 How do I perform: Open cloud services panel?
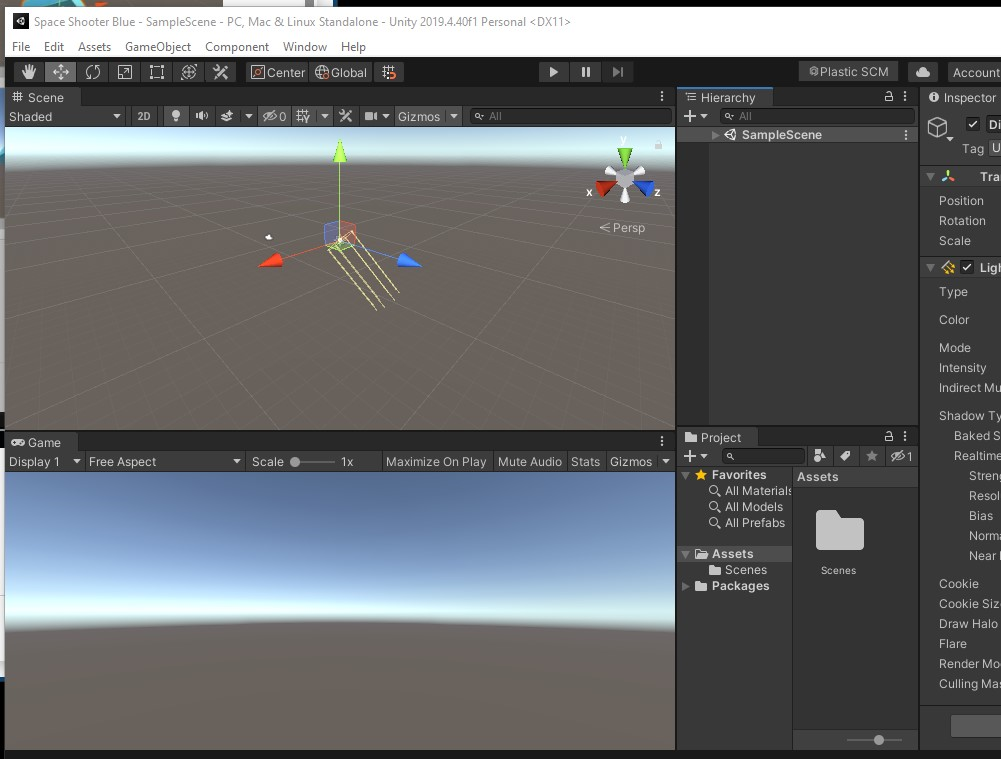[922, 72]
